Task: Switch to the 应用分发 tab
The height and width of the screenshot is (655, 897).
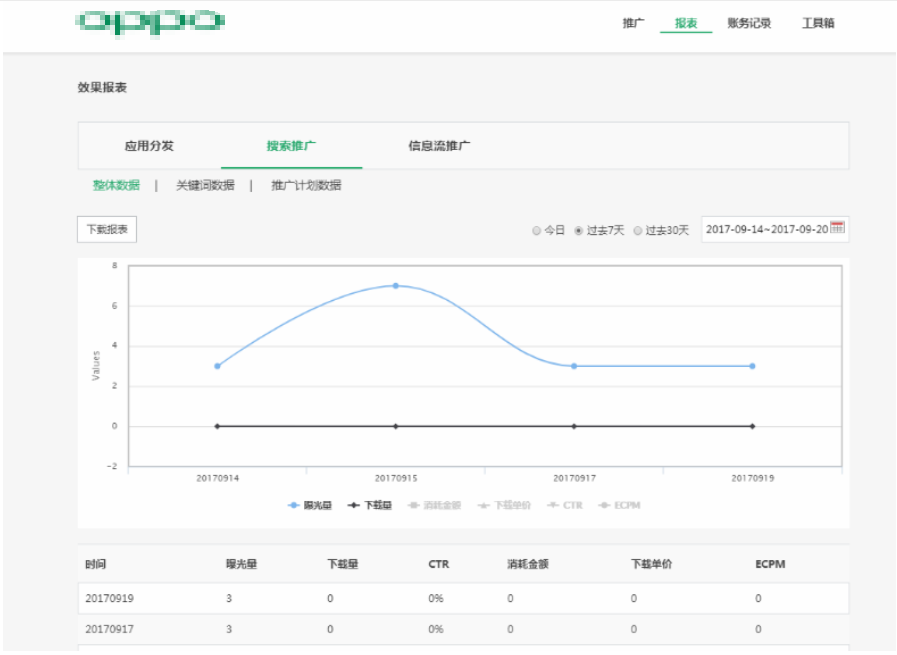Action: click(x=152, y=145)
